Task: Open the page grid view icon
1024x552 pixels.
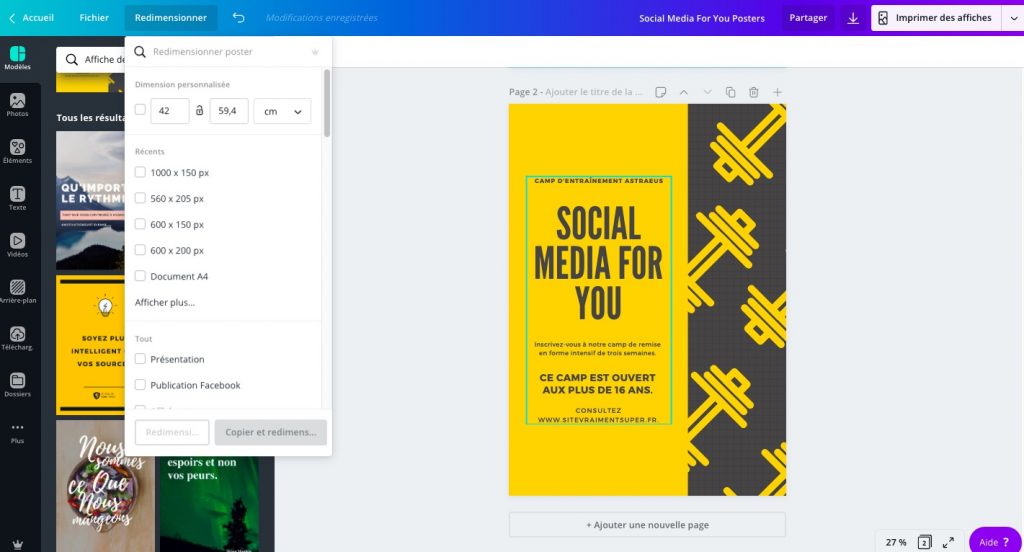Action: point(924,542)
